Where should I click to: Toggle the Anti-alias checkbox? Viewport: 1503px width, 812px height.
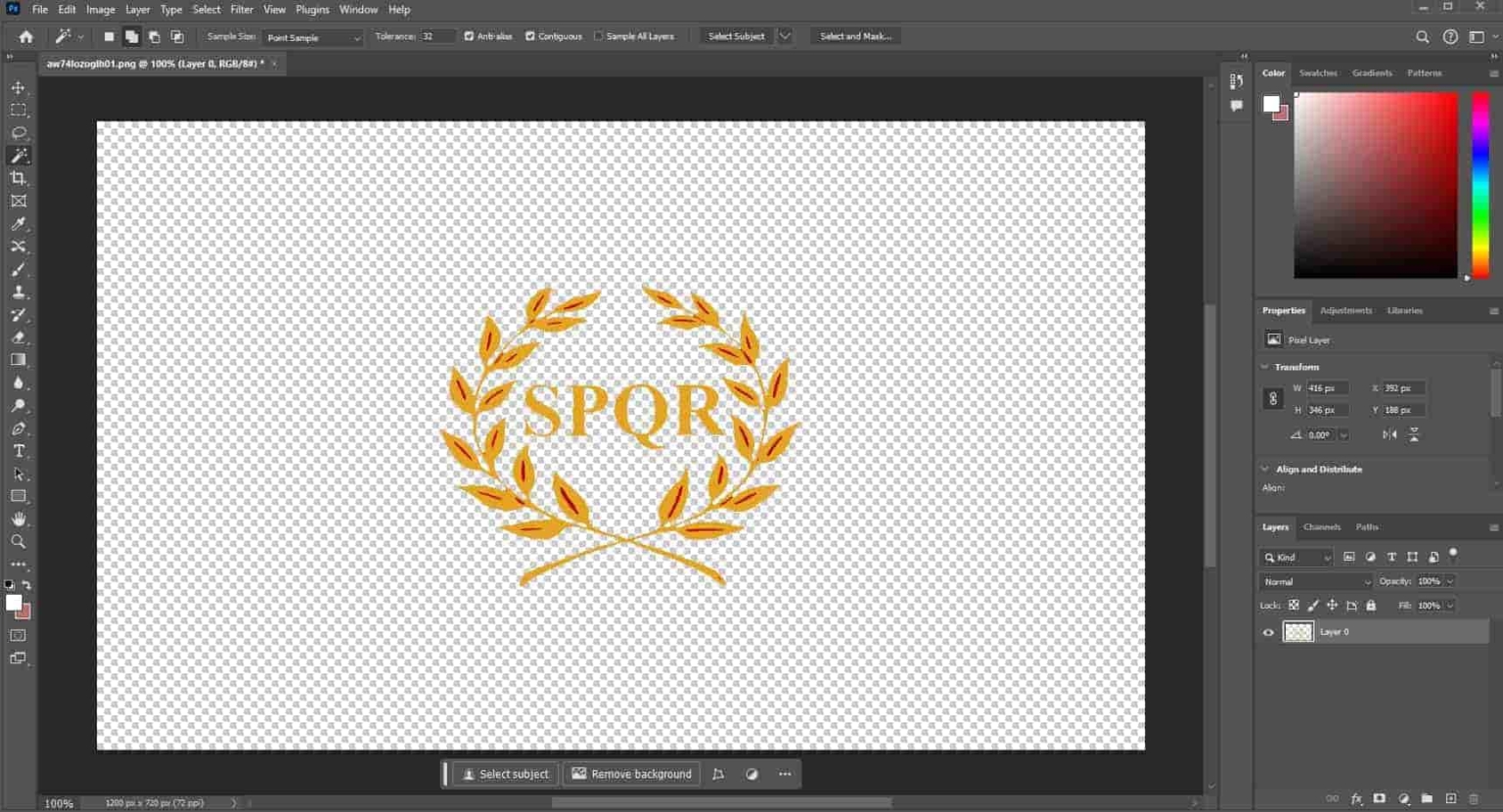coord(469,36)
